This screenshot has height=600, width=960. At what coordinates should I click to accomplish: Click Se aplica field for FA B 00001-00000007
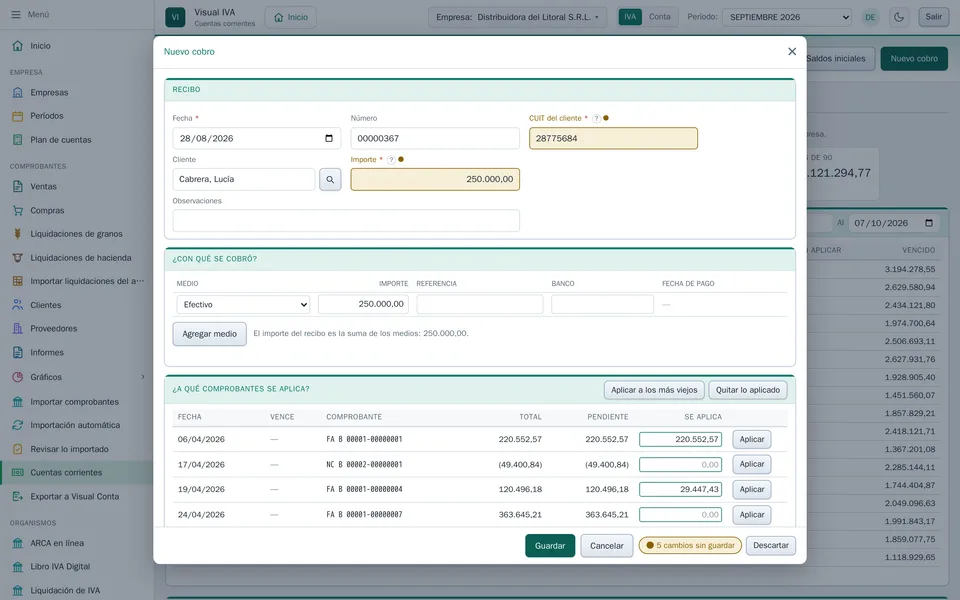tap(680, 515)
